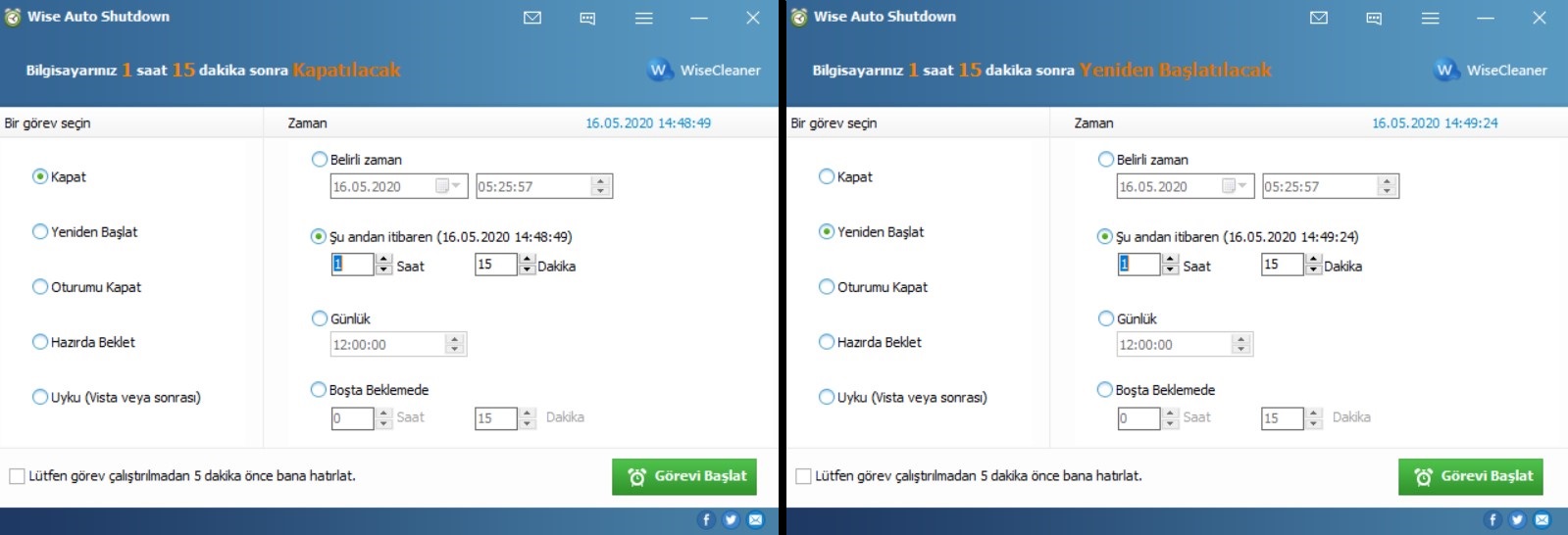
Task: Click Görevi Başlat button in right window
Action: pyautogui.click(x=1471, y=476)
